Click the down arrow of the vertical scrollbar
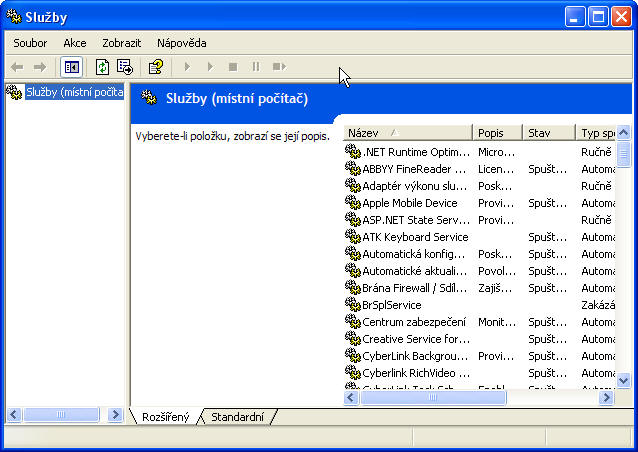 tap(624, 380)
